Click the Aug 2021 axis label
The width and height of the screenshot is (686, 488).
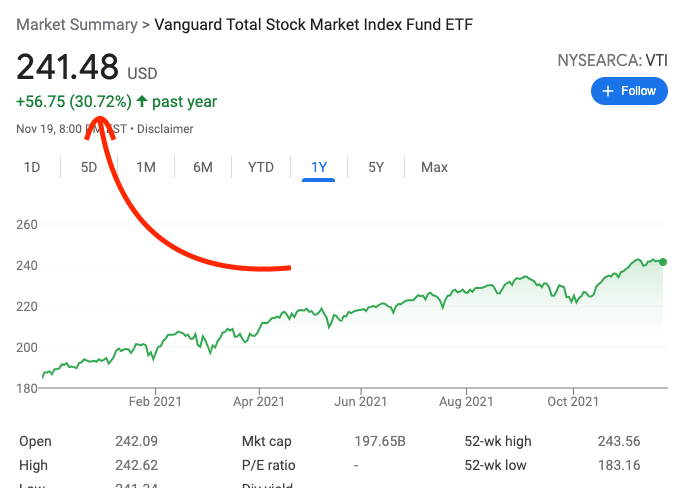pyautogui.click(x=466, y=401)
